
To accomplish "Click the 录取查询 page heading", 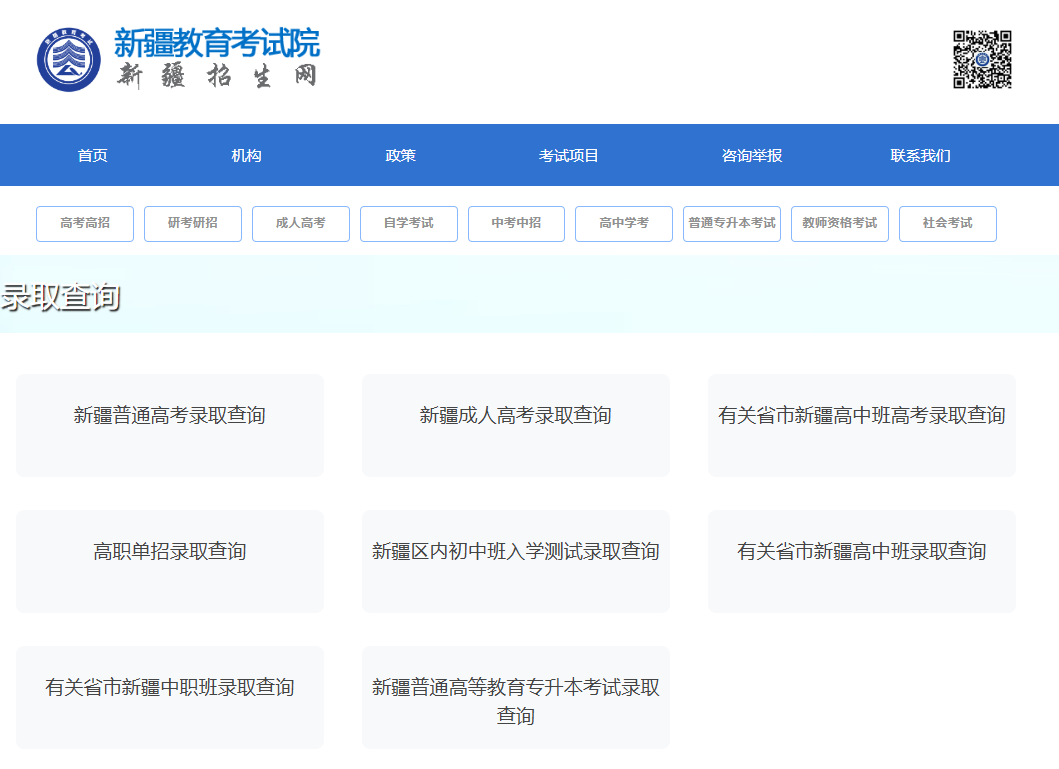I will [61, 297].
